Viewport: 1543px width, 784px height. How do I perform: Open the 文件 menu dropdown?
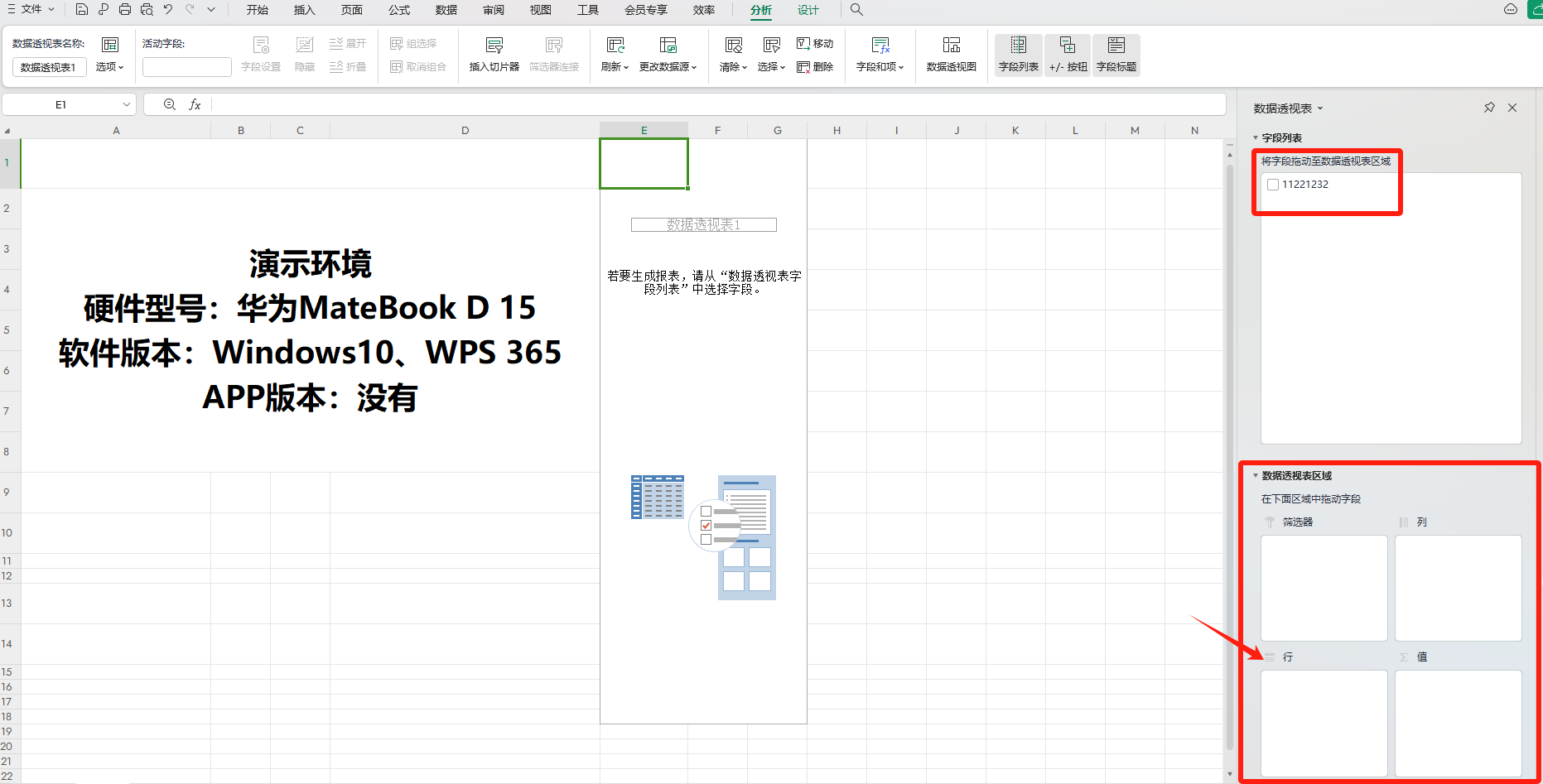point(31,10)
